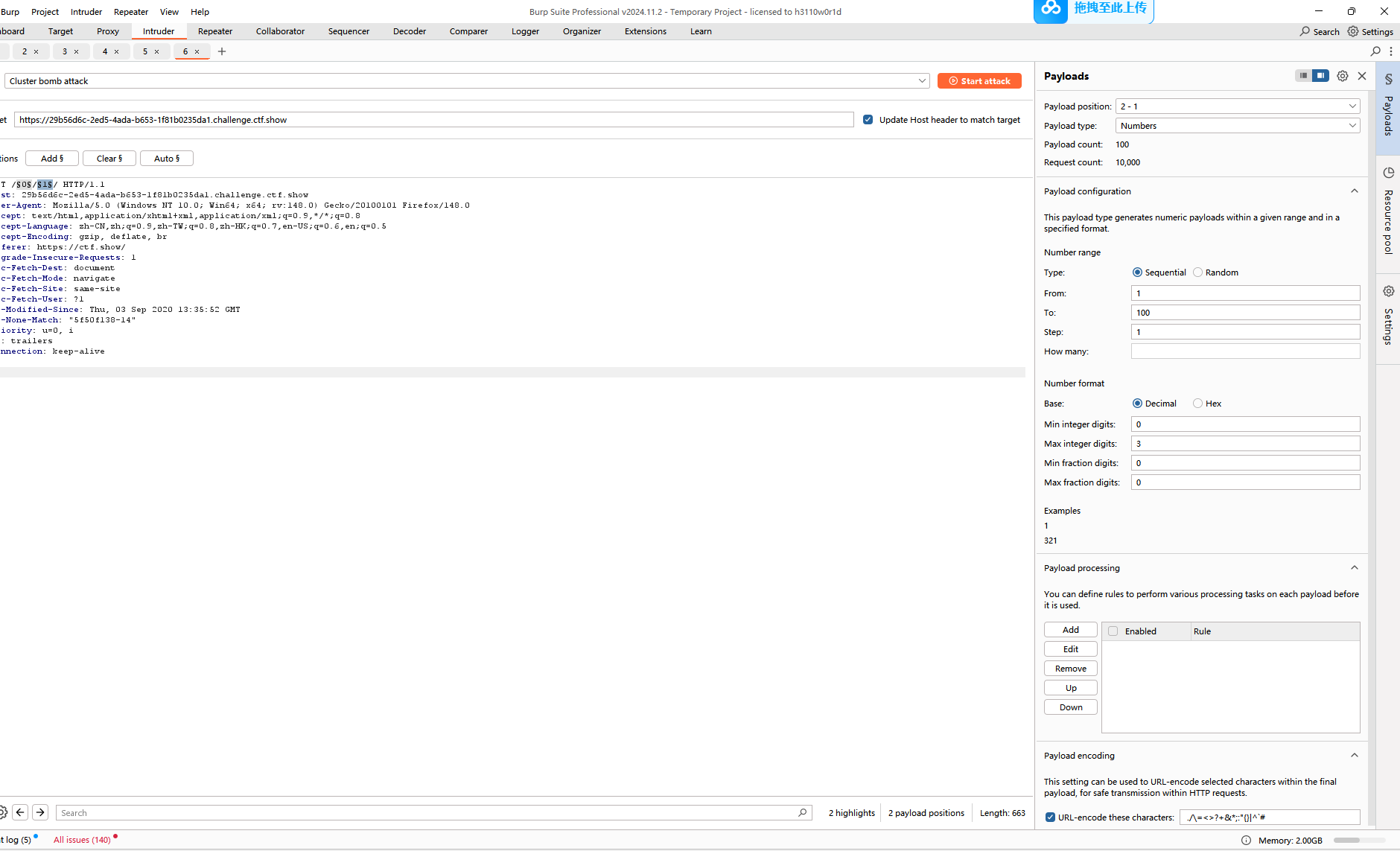Click the target URL input field
The height and width of the screenshot is (851, 1400).
(x=434, y=120)
